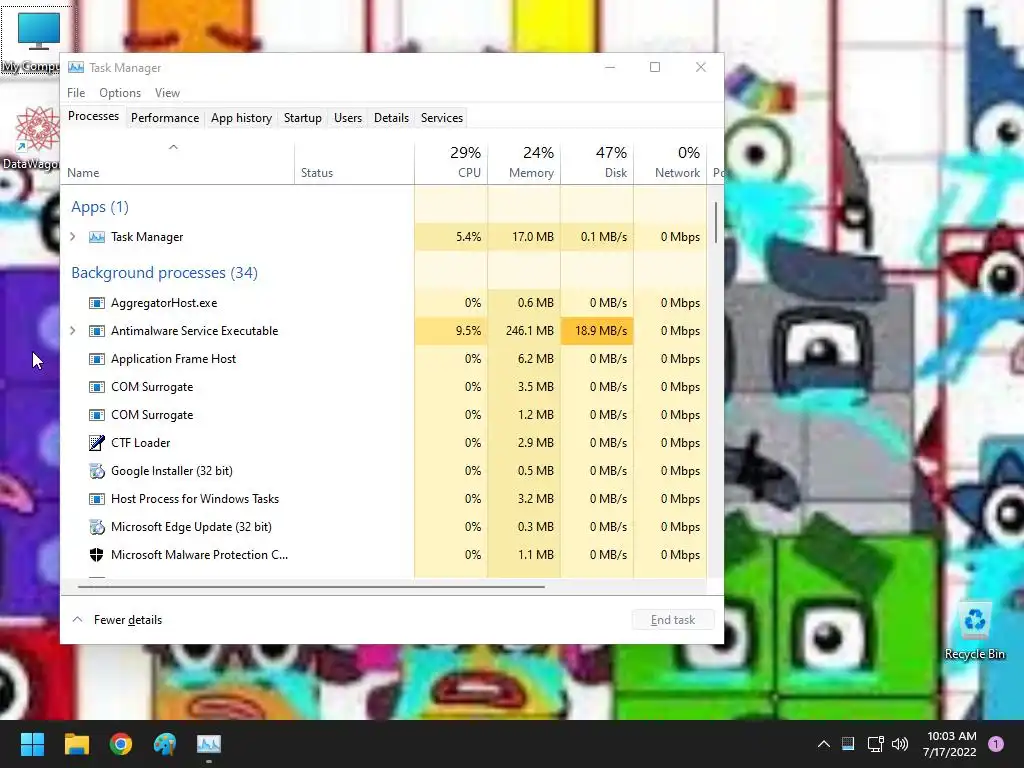Click the network status tray icon
The height and width of the screenshot is (768, 1024).
pyautogui.click(x=875, y=744)
